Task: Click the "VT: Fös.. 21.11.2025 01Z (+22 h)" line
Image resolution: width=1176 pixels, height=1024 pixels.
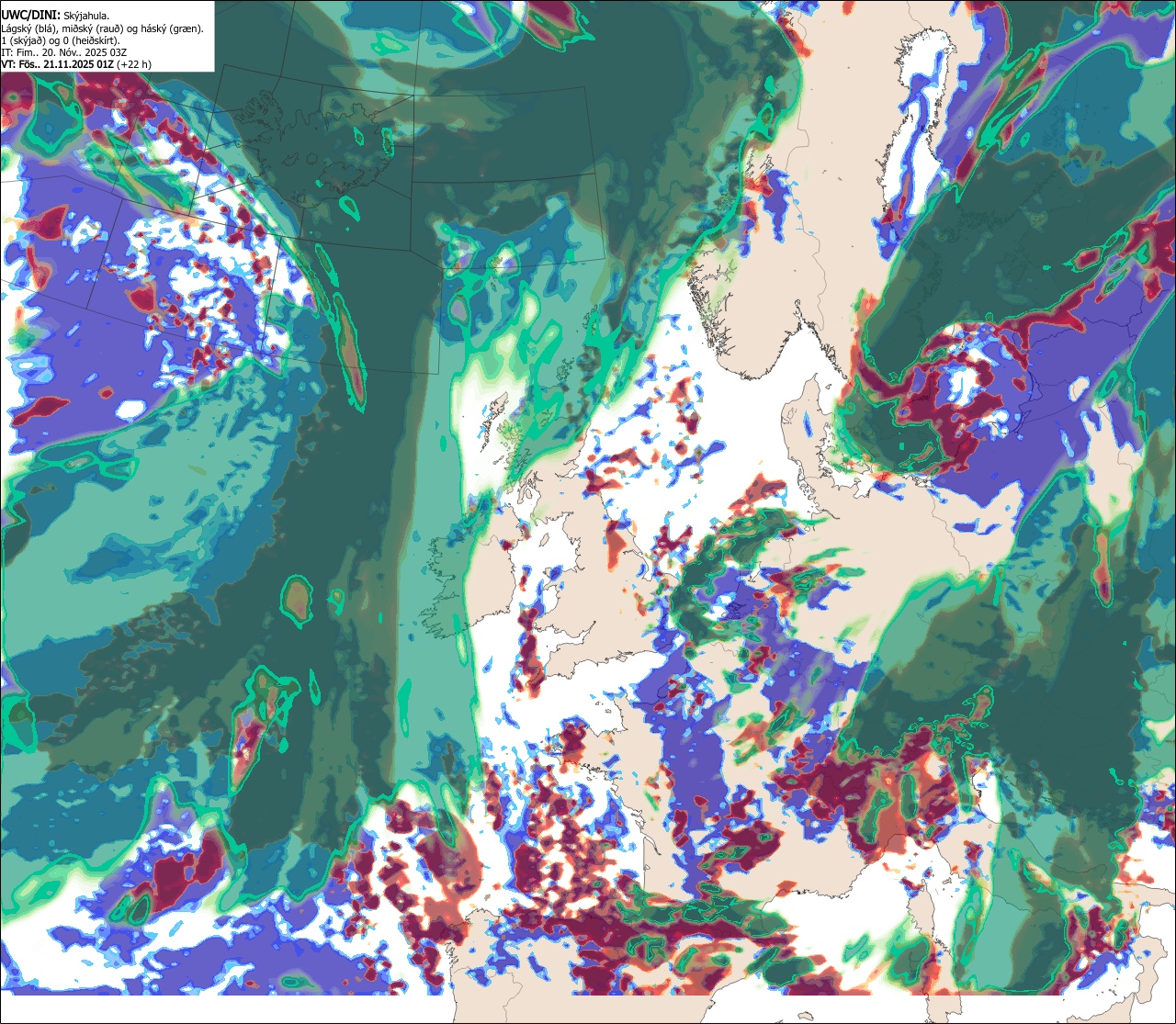Action: click(x=77, y=64)
